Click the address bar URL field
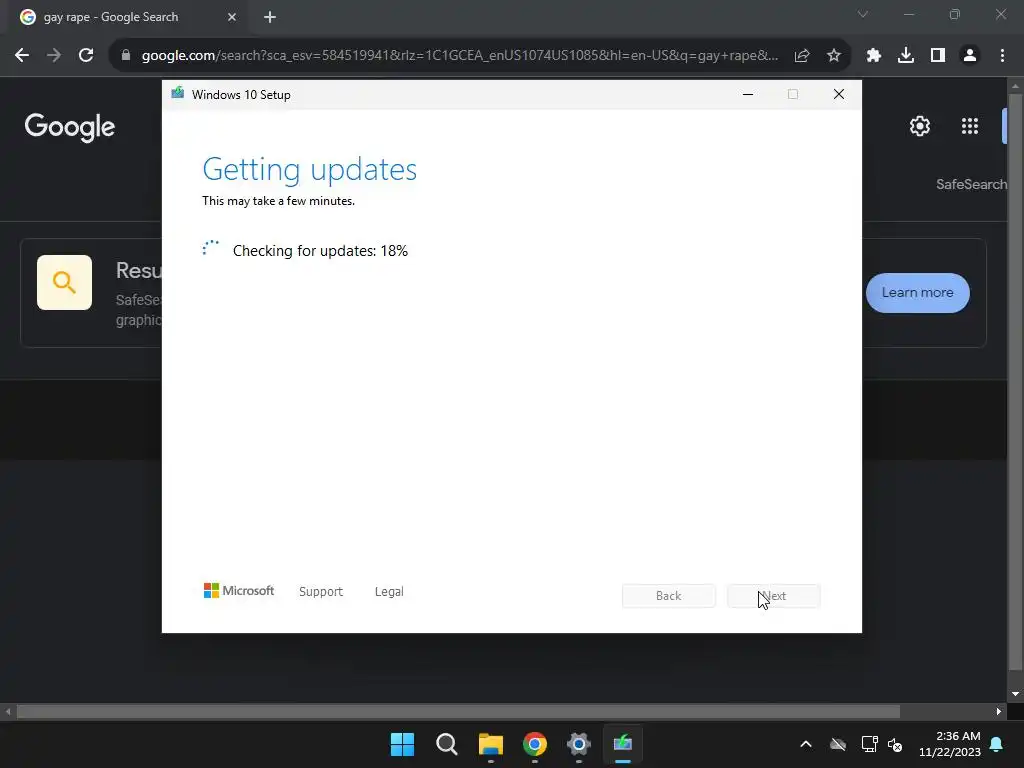Viewport: 1024px width, 768px height. click(x=460, y=56)
